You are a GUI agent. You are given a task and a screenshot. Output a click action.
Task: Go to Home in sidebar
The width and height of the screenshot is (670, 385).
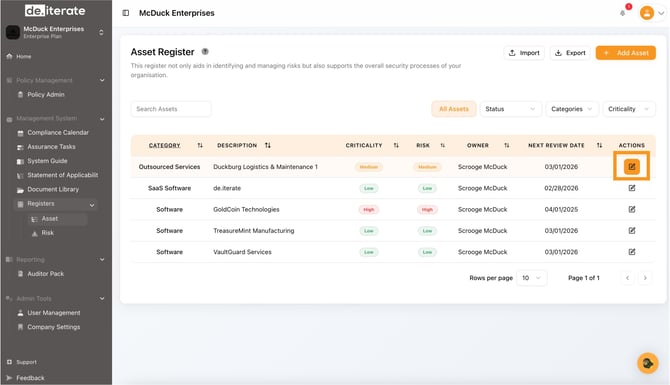coord(19,56)
